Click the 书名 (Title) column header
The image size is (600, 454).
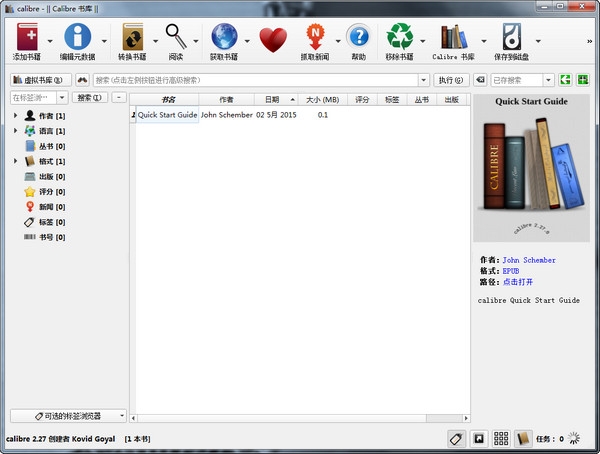(x=167, y=100)
